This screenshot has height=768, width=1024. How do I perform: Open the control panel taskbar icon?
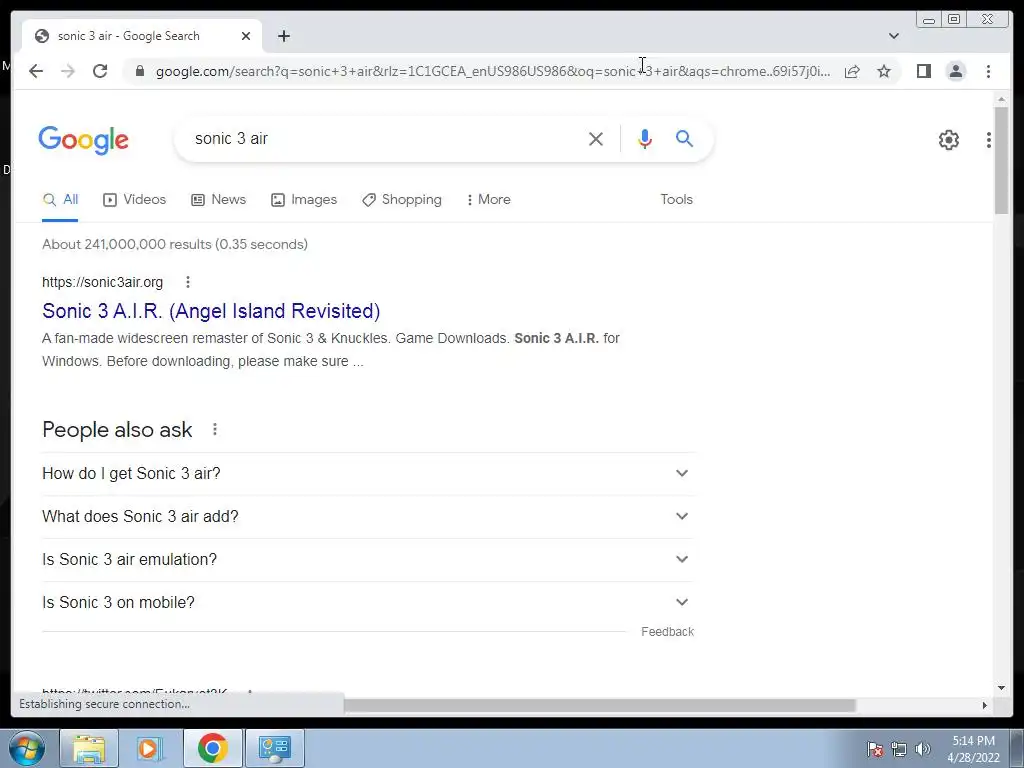click(274, 748)
